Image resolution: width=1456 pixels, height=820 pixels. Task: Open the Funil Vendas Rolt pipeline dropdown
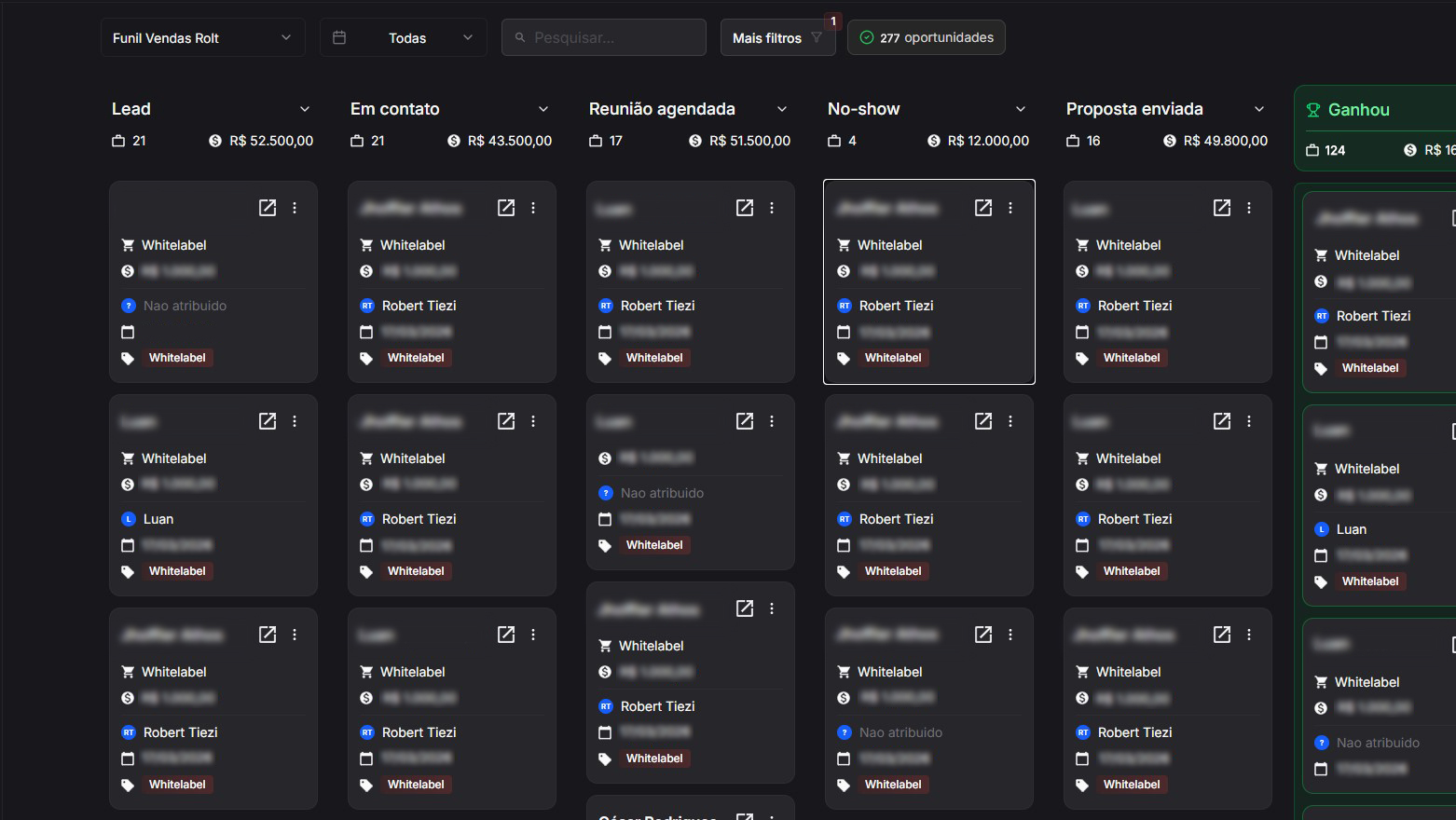click(202, 37)
